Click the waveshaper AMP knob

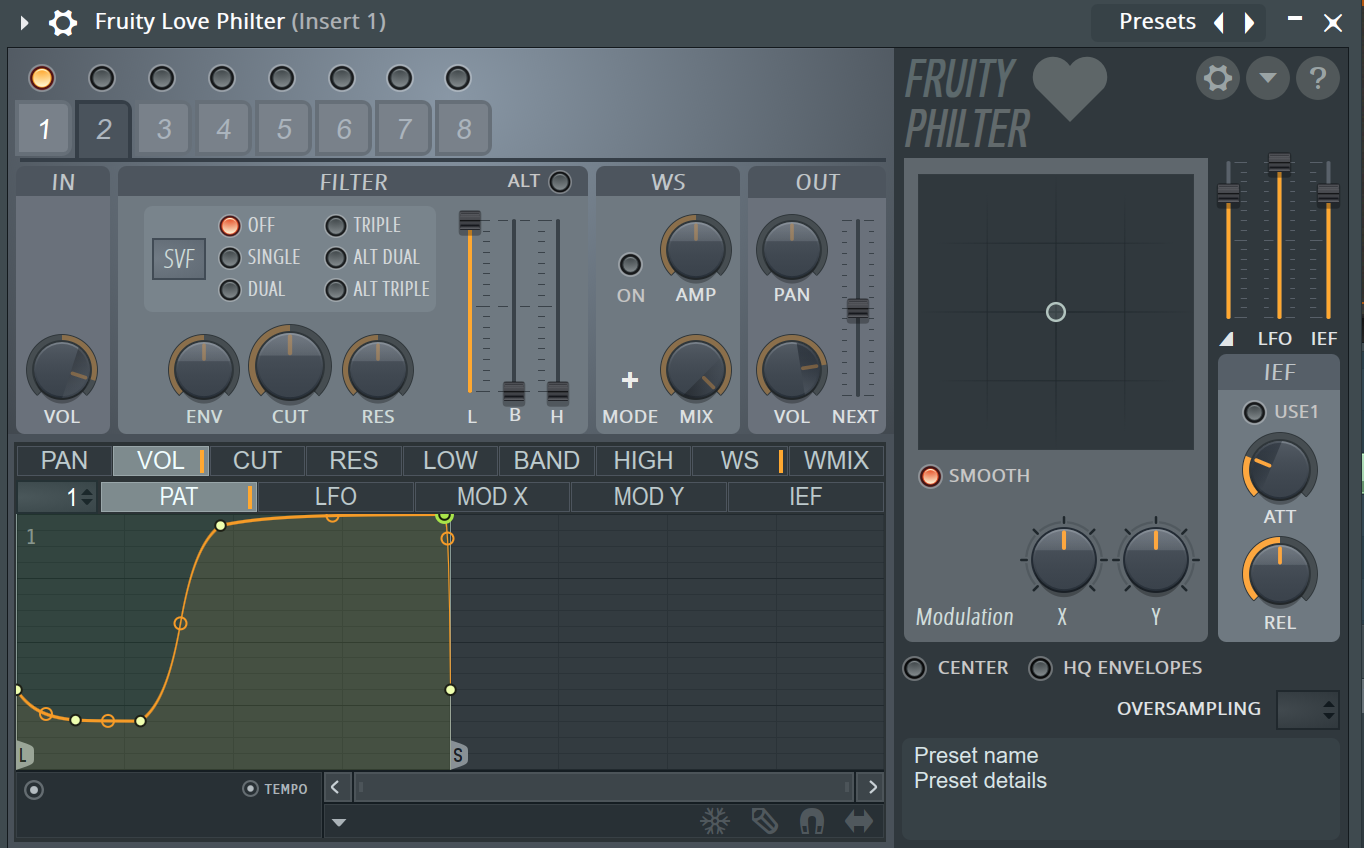click(x=695, y=248)
